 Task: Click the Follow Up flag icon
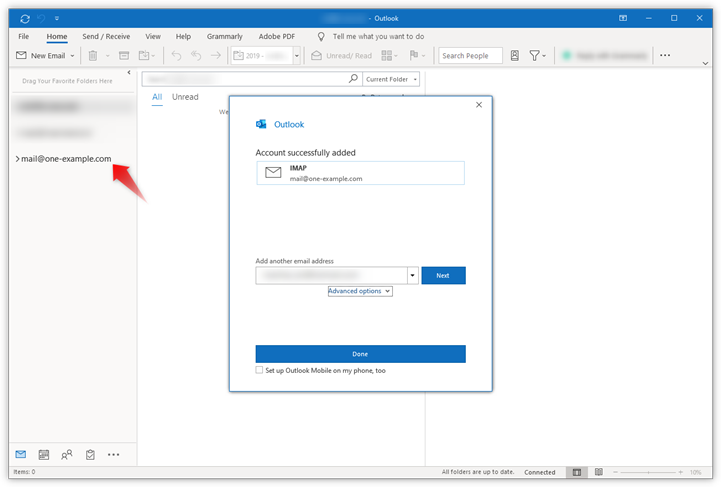pos(414,55)
